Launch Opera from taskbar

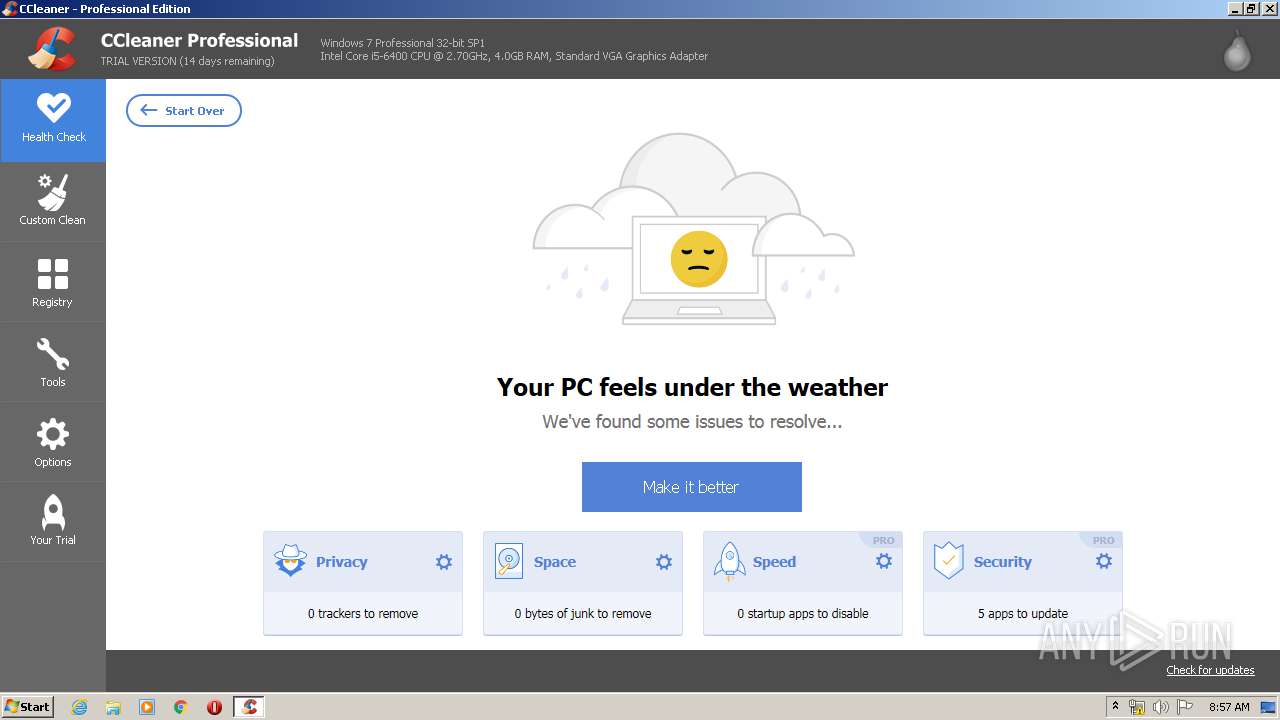214,707
